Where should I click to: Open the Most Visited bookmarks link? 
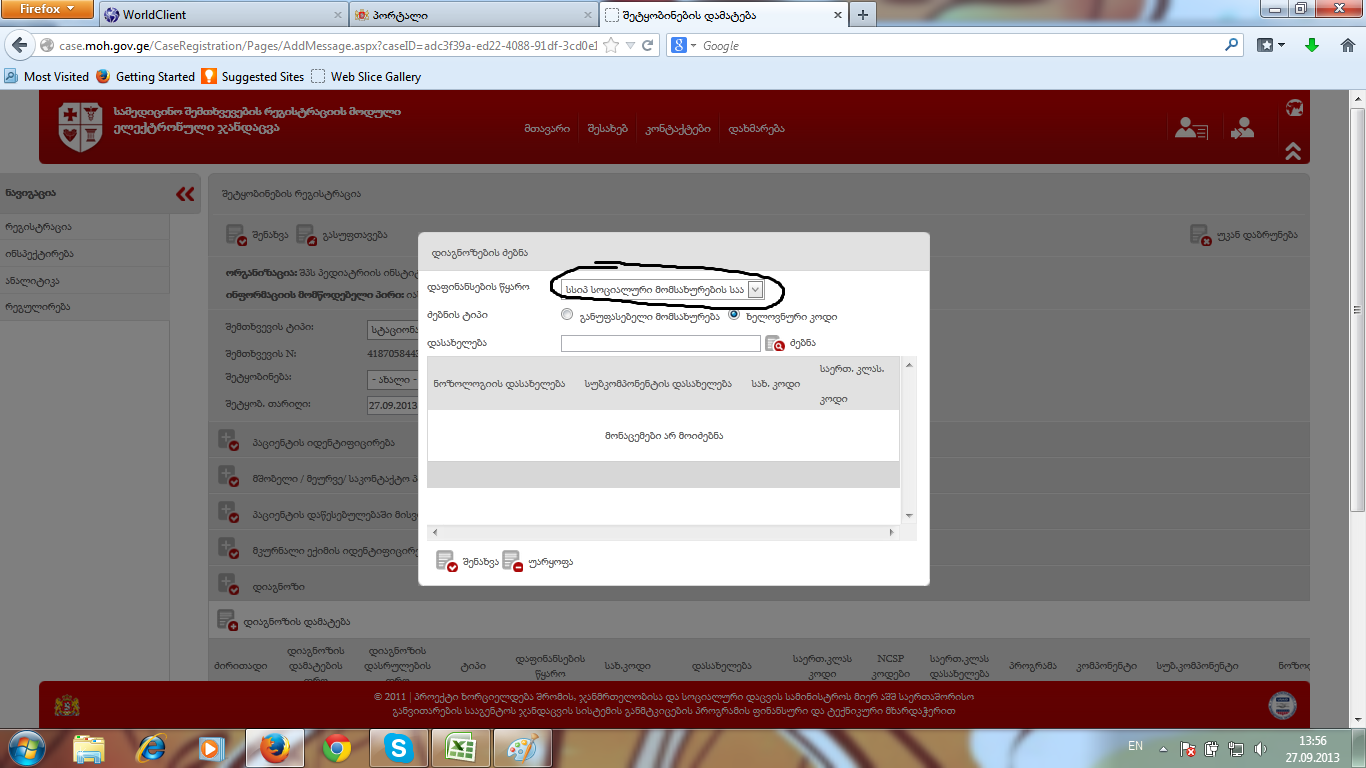pos(55,76)
